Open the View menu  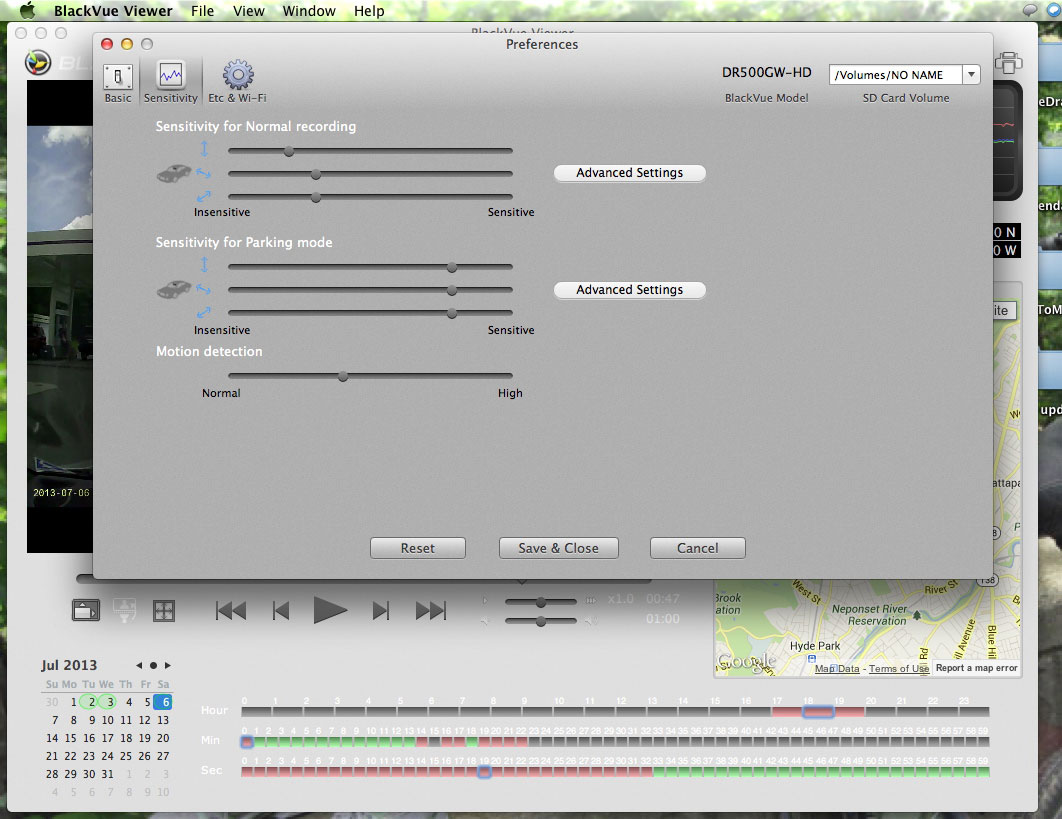click(249, 11)
